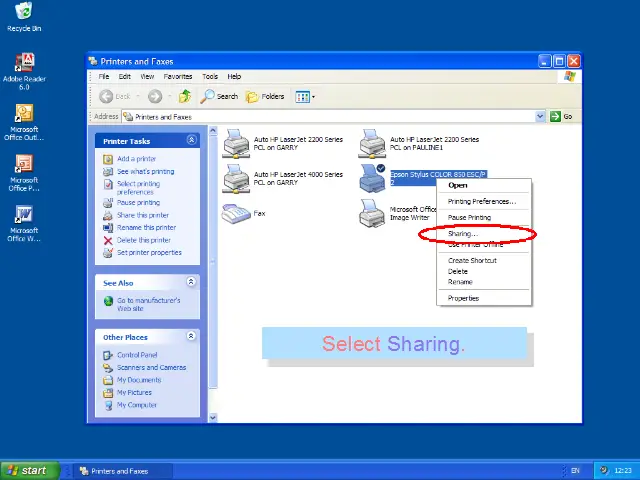Screen dimensions: 640x480
Task: Open Microsoft Office Word shortcut
Action: 24,223
